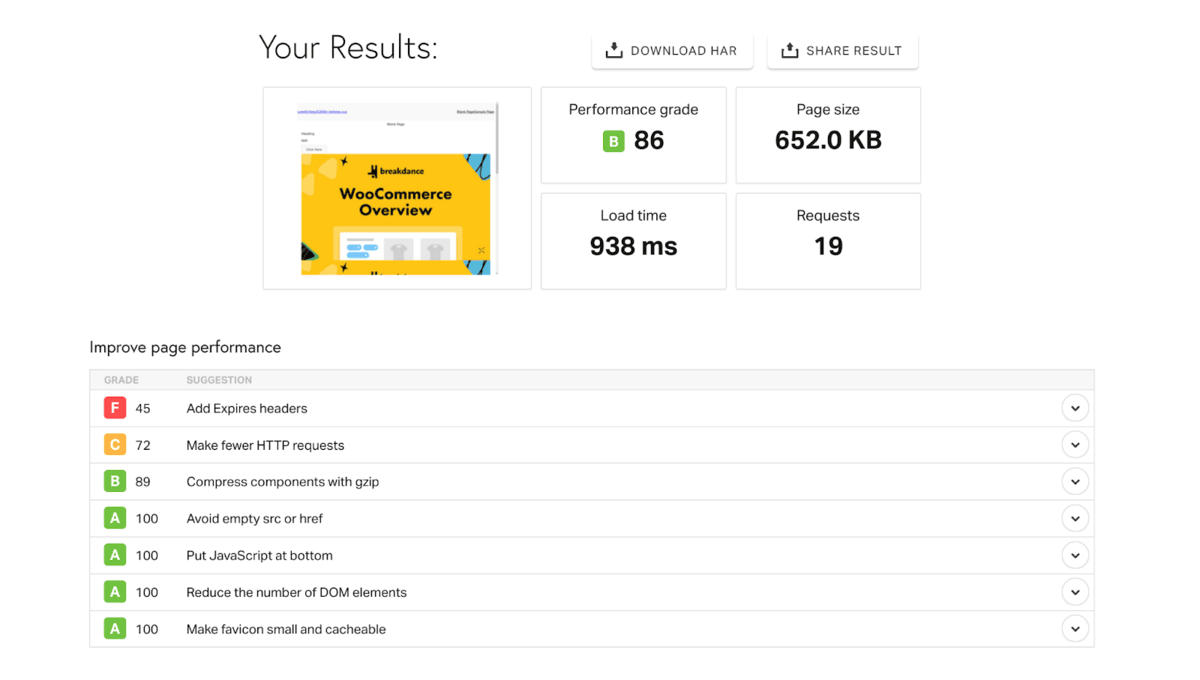Click the red F grade badge
This screenshot has height=680, width=1200.
(x=115, y=408)
